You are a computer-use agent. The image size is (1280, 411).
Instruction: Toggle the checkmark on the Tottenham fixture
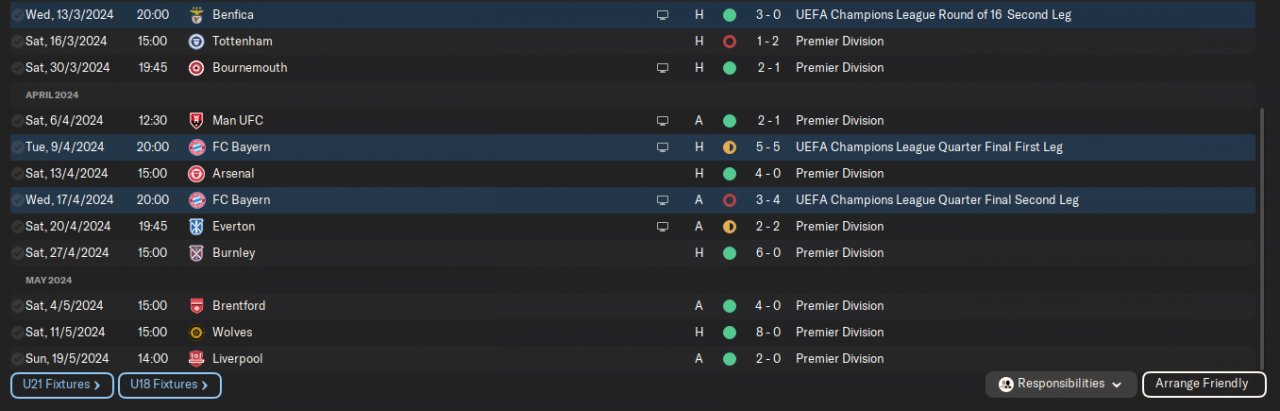click(x=17, y=42)
